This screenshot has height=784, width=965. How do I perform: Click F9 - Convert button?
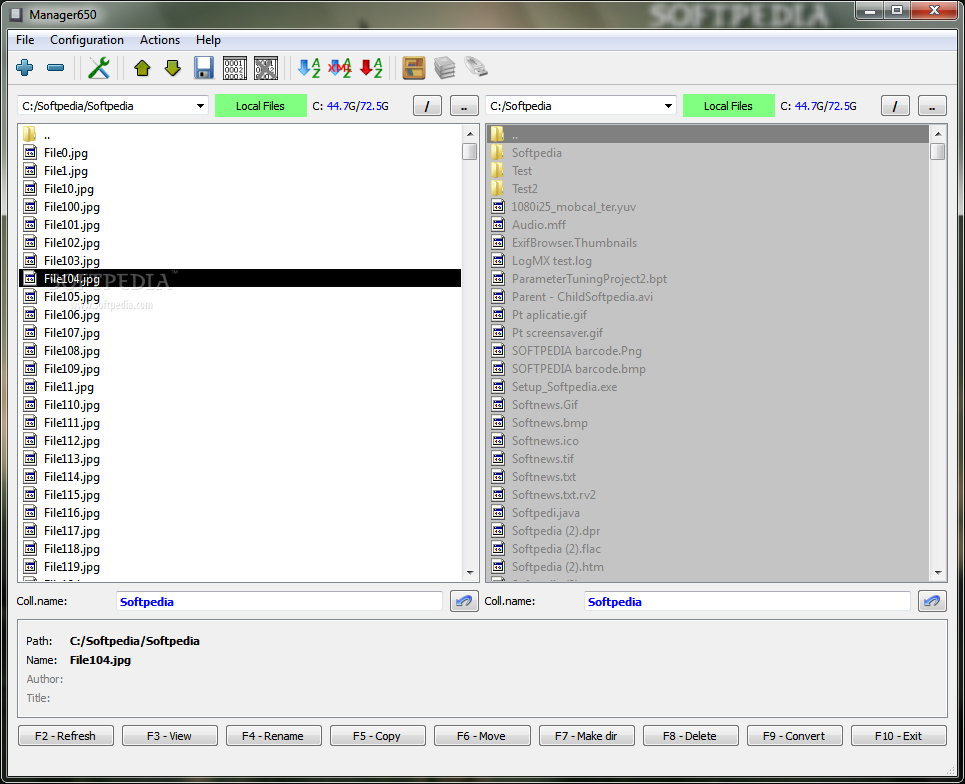point(795,736)
